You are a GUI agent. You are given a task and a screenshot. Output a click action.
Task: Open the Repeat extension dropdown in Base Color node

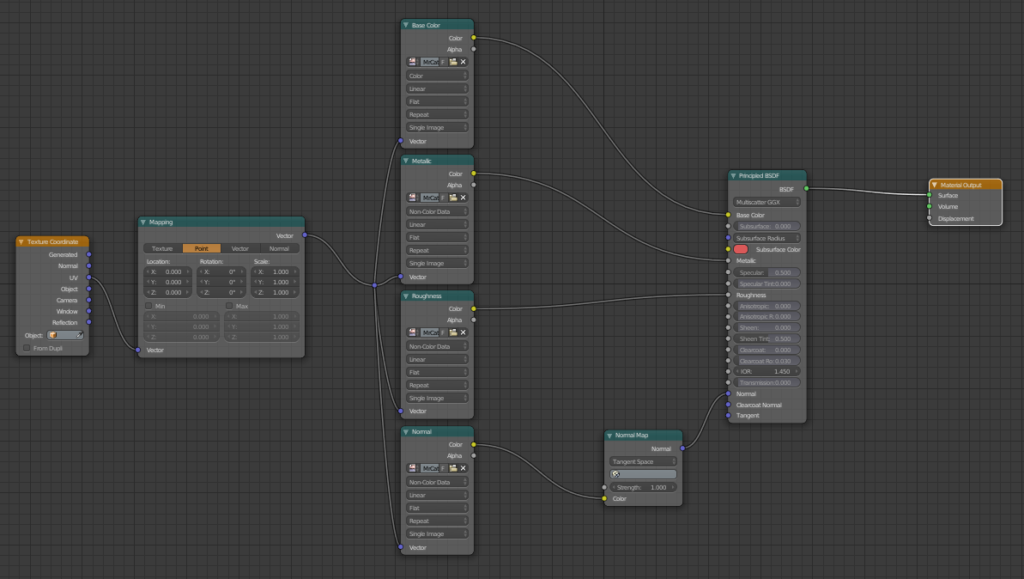click(x=436, y=114)
